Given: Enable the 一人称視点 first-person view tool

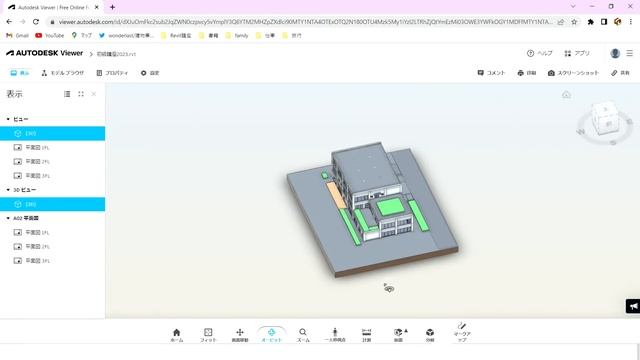Looking at the screenshot, I should pos(335,335).
